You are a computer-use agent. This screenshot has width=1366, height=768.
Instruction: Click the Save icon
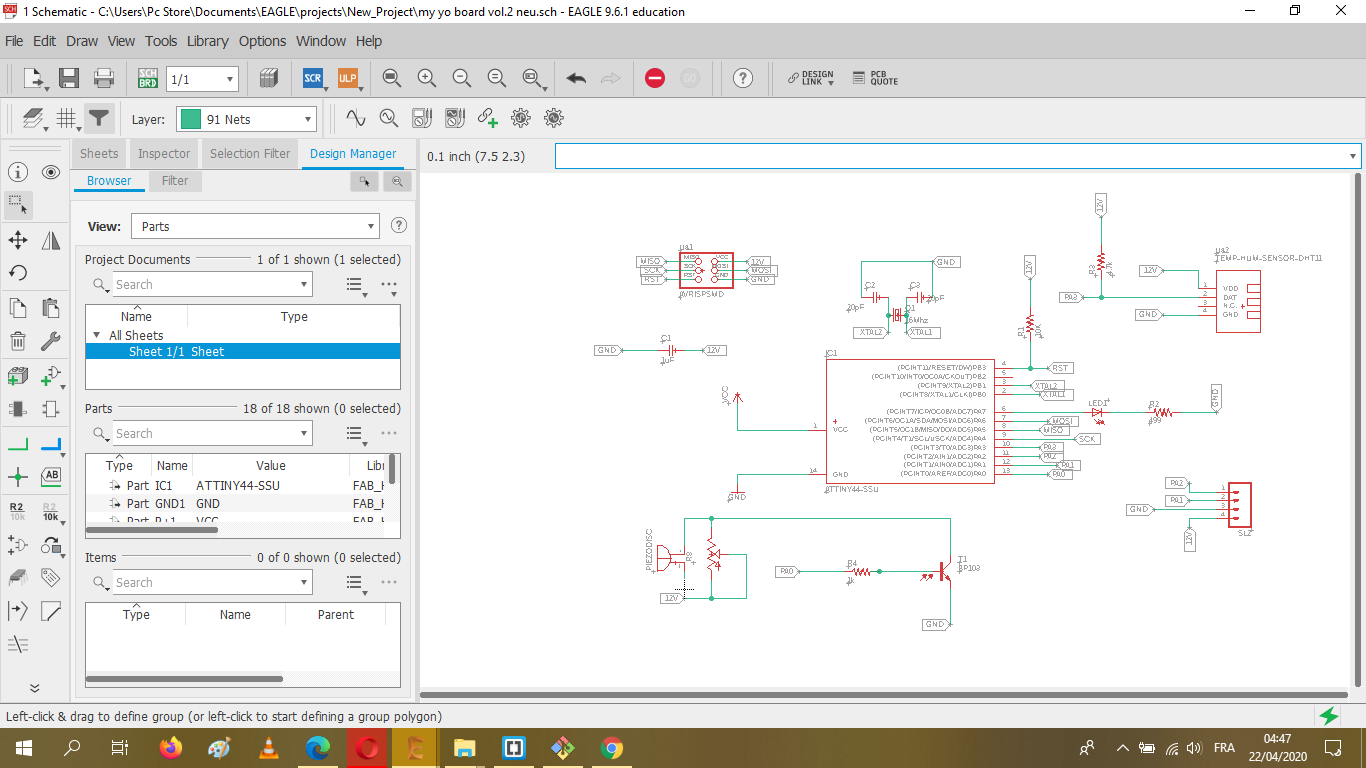69,78
